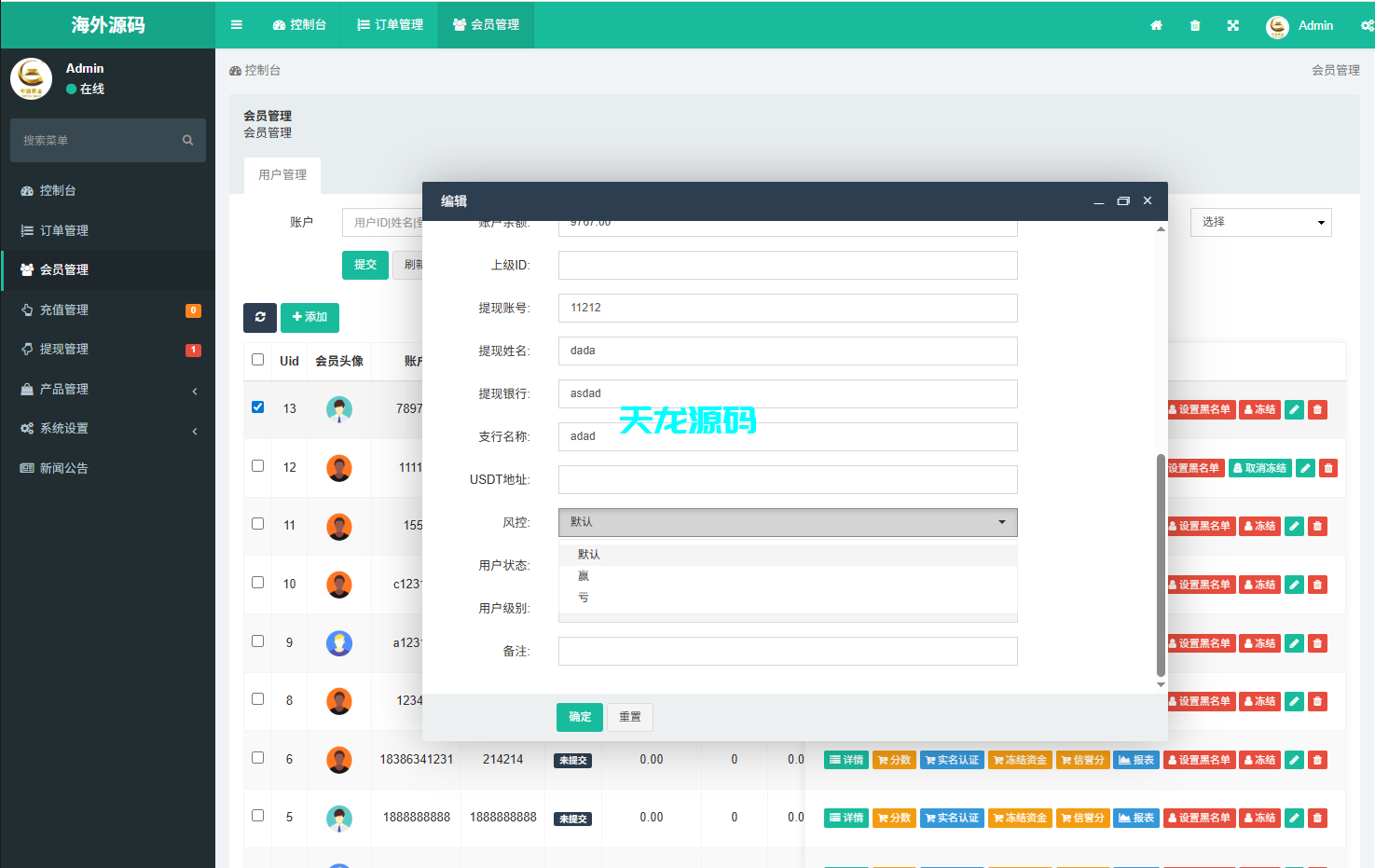The height and width of the screenshot is (868, 1375).
Task: Click the green pencil edit icon for Uid 13
Action: tap(1293, 409)
